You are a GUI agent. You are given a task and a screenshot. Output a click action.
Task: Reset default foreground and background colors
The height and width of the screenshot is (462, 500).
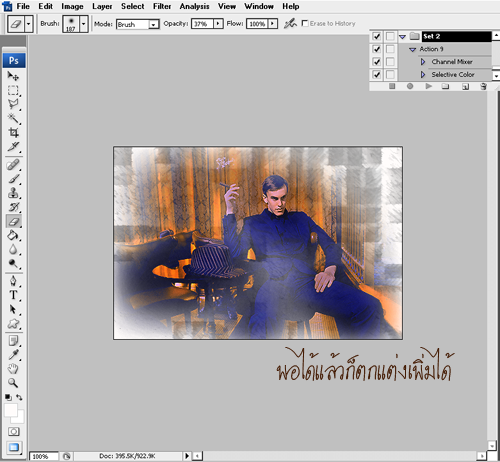tap(8, 397)
